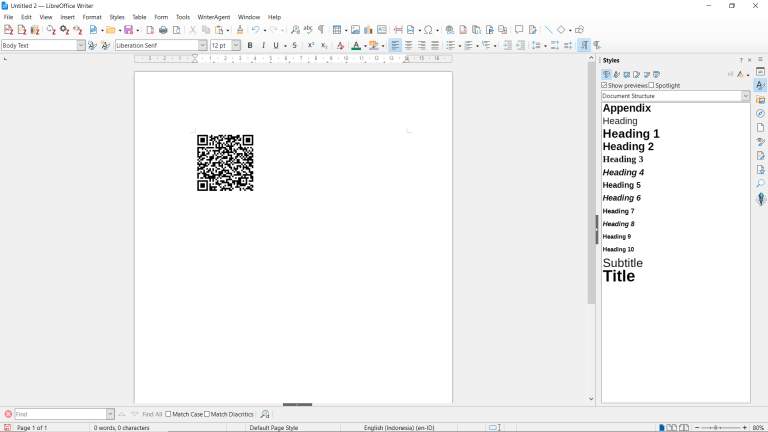Screen dimensions: 768x432
Task: Toggle Show previews checkbox
Action: 604,85
